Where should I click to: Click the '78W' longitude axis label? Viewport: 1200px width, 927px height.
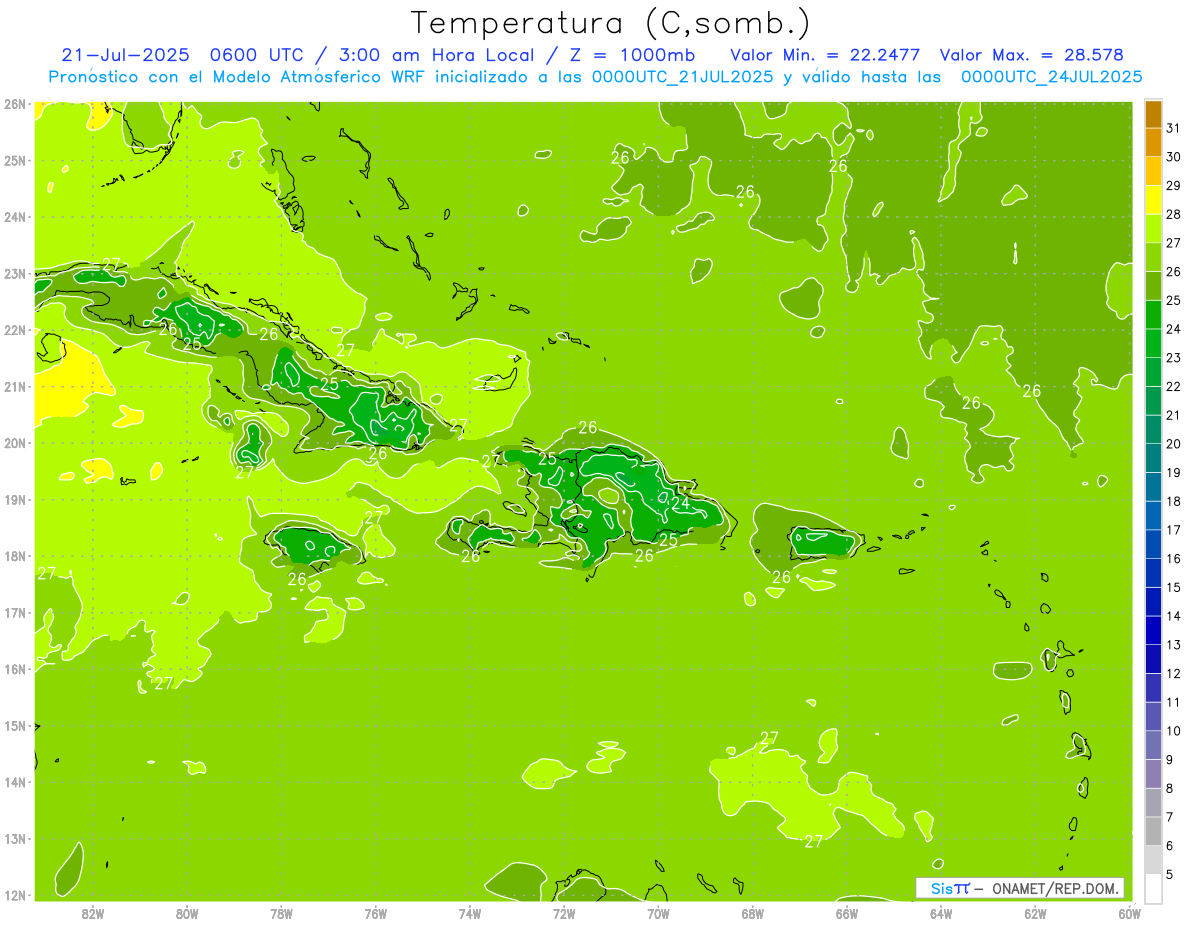pos(281,913)
